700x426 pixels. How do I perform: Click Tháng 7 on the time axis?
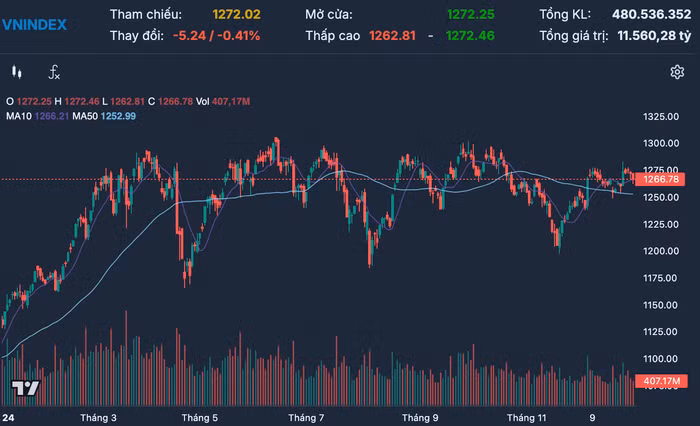(306, 417)
